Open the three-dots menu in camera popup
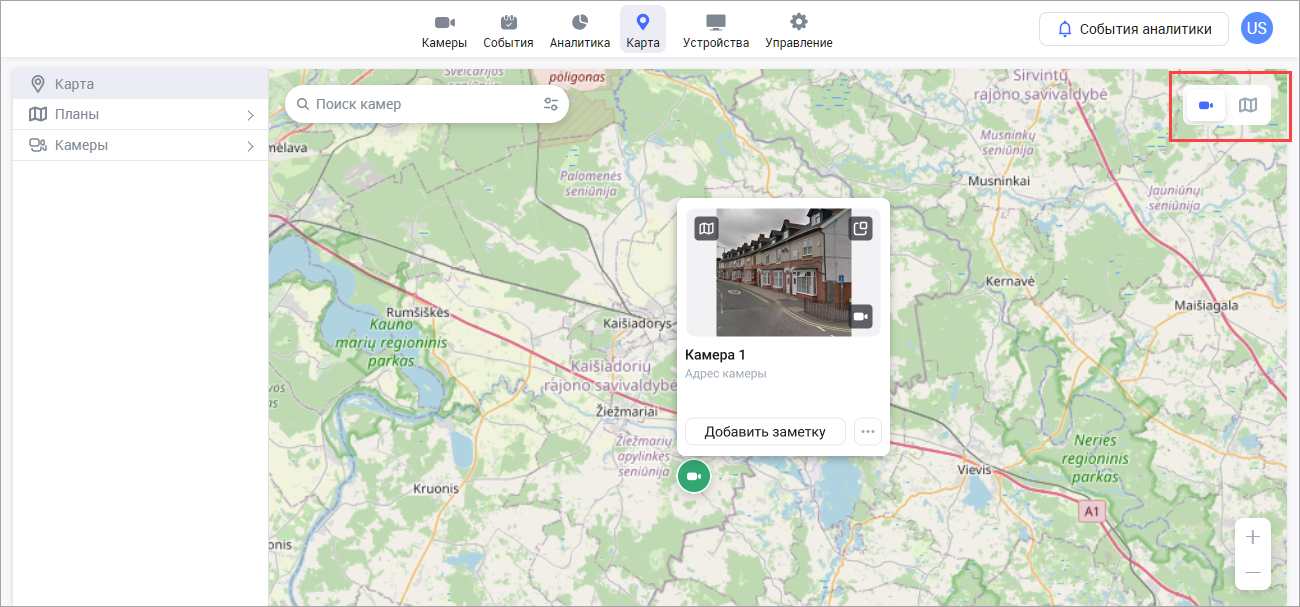Image resolution: width=1300 pixels, height=607 pixels. point(868,432)
